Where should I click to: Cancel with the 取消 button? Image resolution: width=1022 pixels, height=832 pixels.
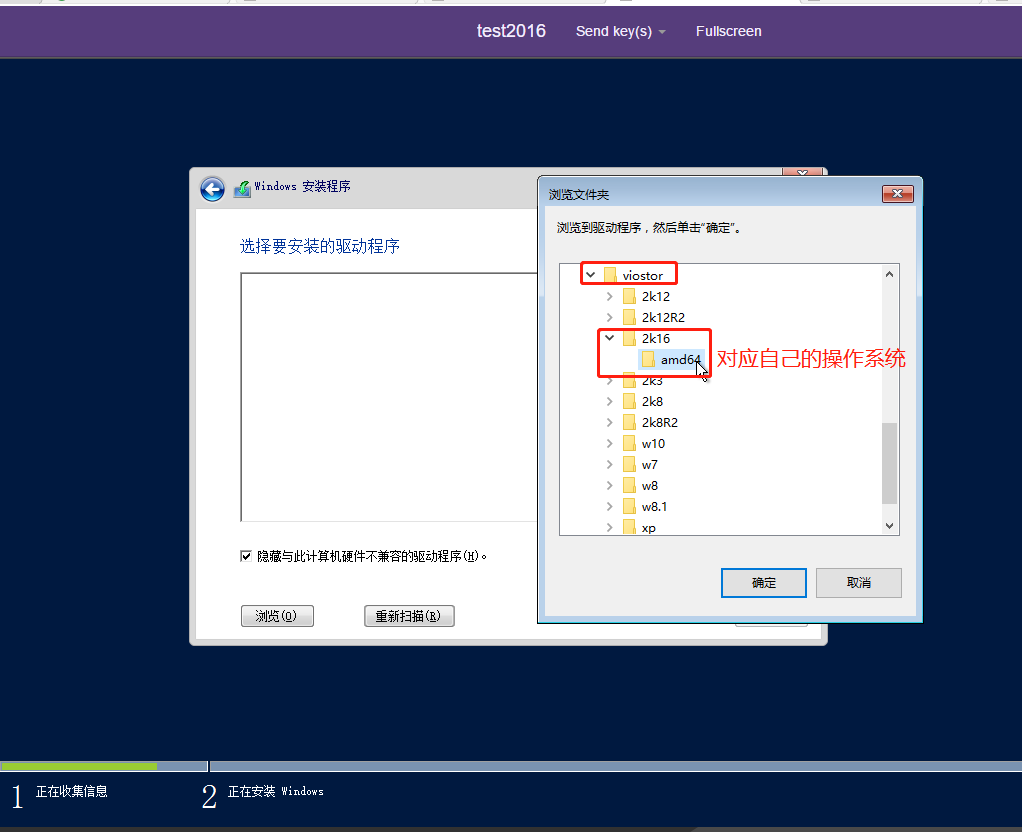[858, 582]
